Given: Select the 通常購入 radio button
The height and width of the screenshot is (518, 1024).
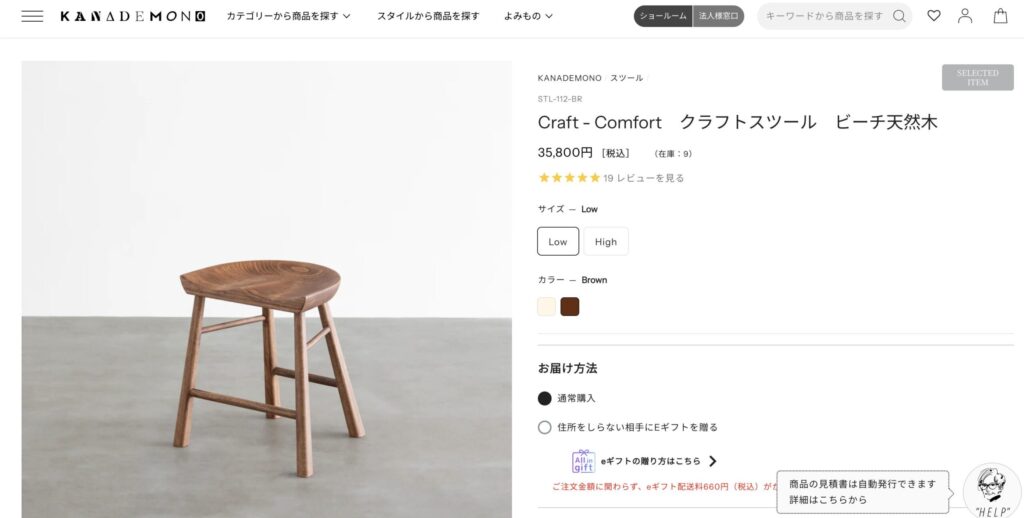Looking at the screenshot, I should (x=545, y=398).
